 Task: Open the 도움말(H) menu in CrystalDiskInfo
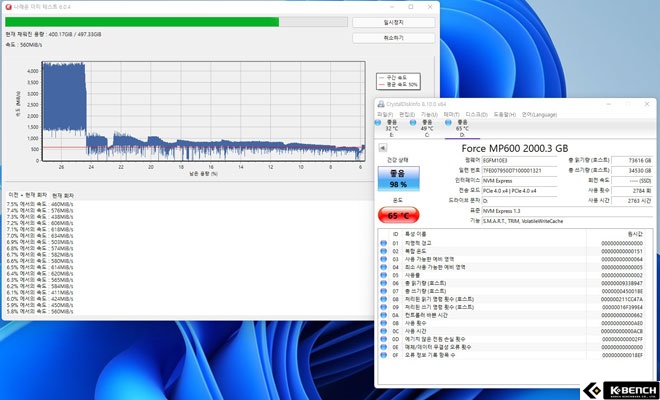click(x=504, y=115)
